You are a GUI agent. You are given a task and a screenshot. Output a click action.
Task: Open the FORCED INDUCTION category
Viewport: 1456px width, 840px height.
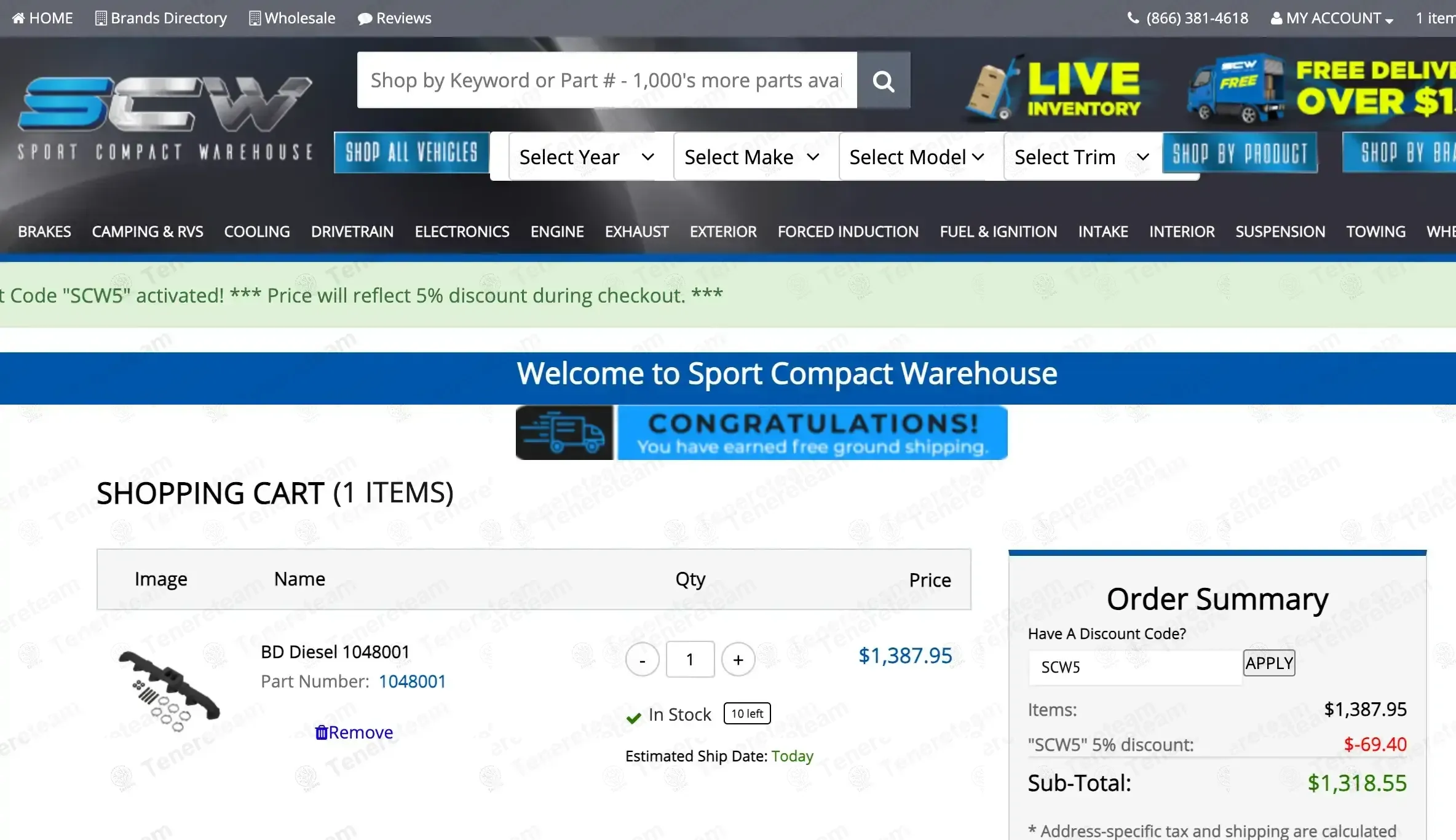click(848, 231)
